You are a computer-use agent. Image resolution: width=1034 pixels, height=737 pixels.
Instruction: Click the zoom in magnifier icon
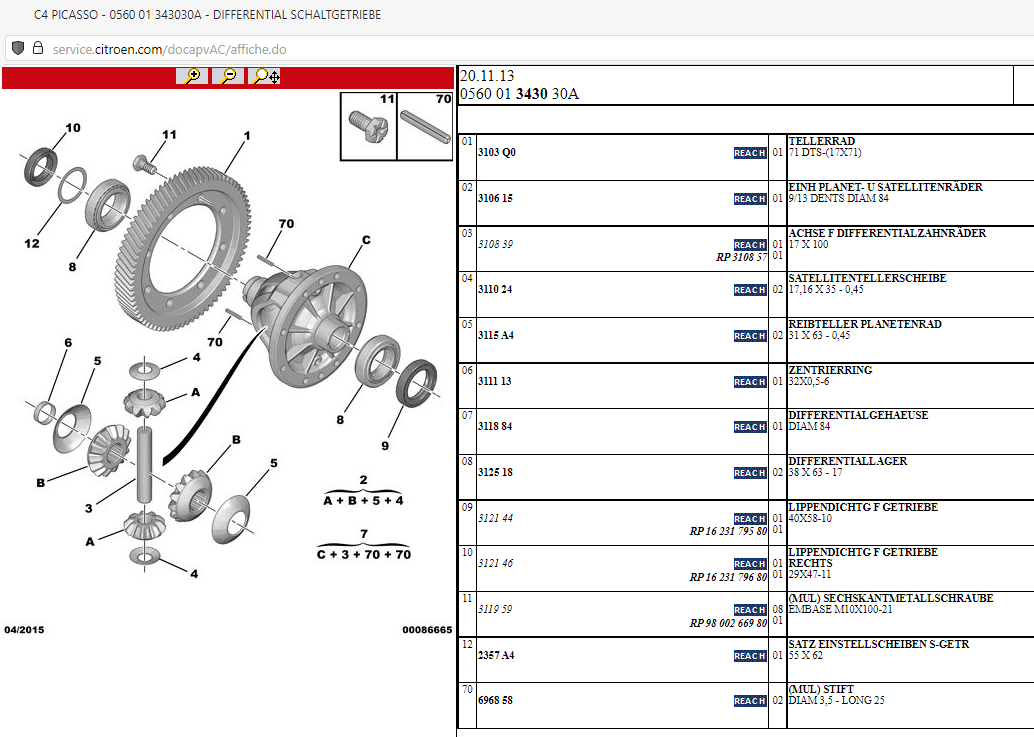192,76
